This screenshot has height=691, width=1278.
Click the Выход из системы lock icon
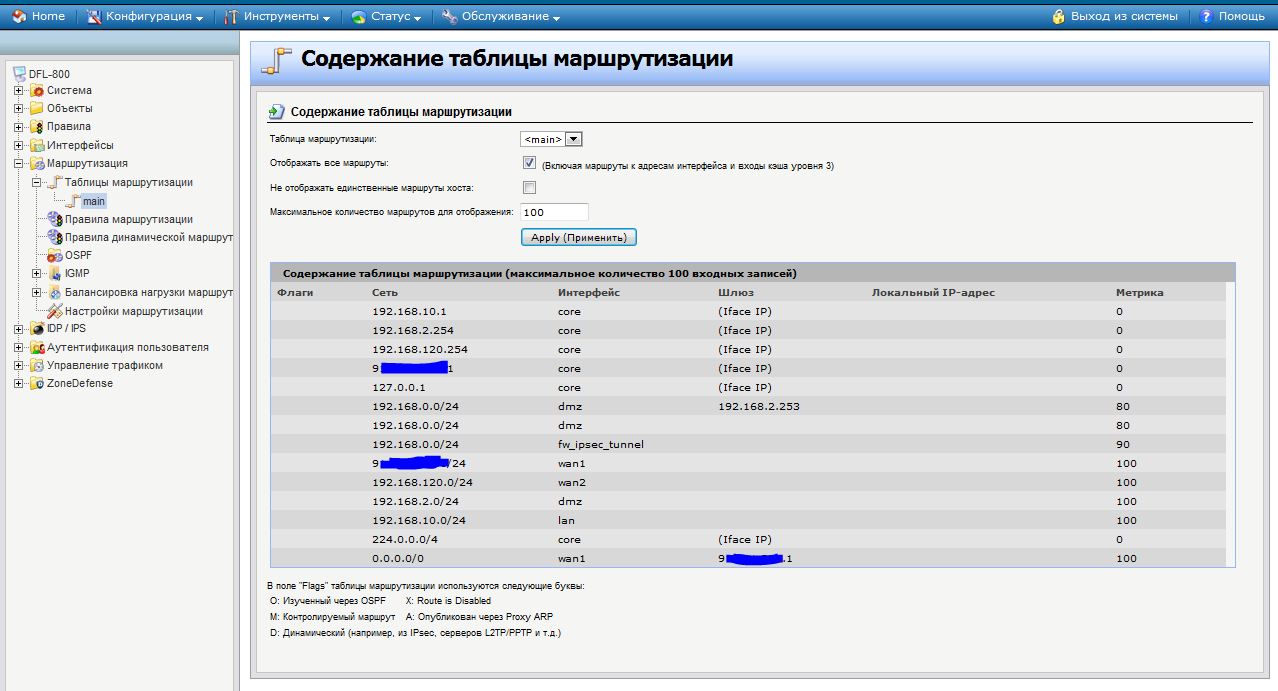click(x=1059, y=16)
